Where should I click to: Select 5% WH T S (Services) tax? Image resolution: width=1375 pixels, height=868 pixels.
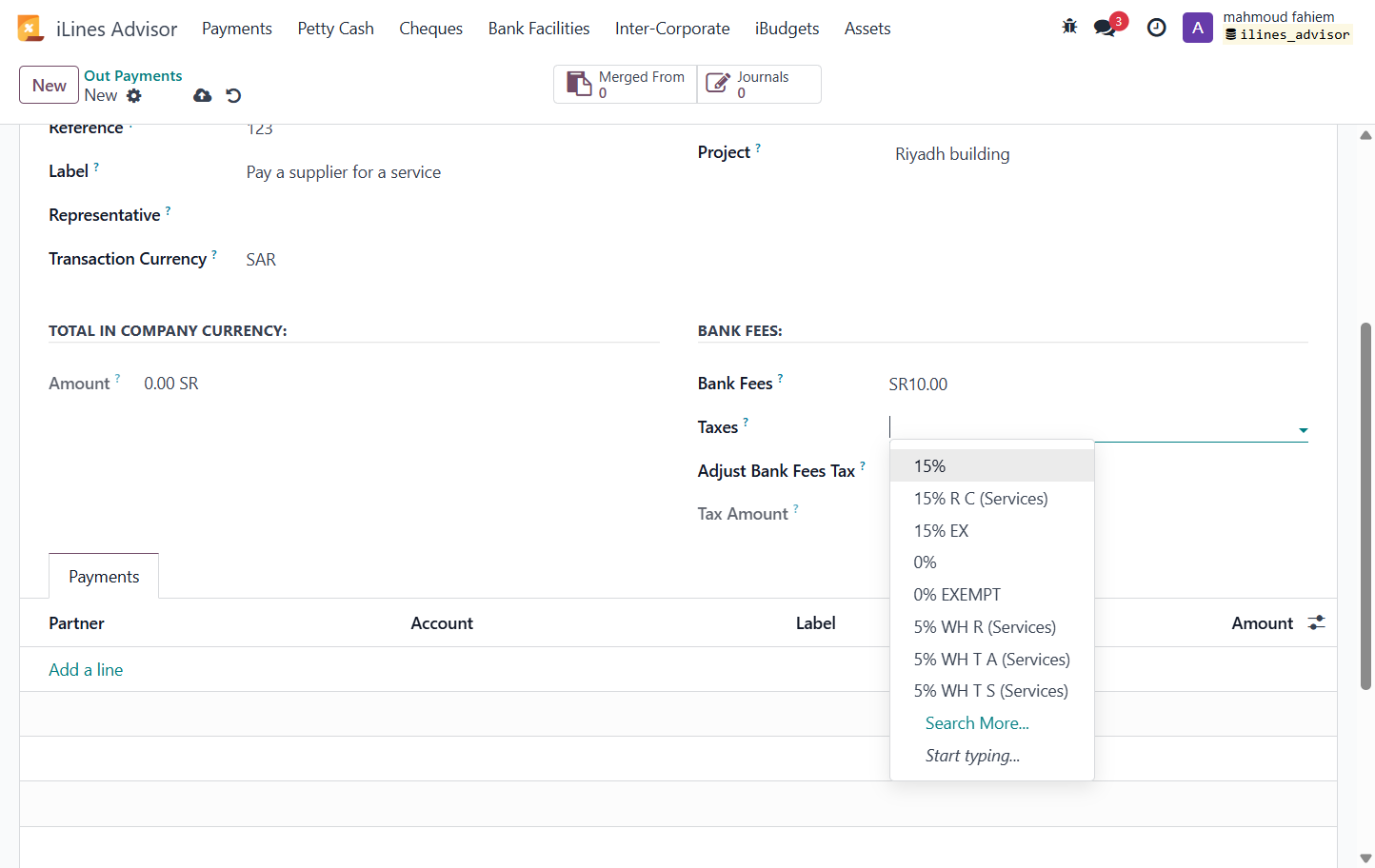pyautogui.click(x=992, y=691)
